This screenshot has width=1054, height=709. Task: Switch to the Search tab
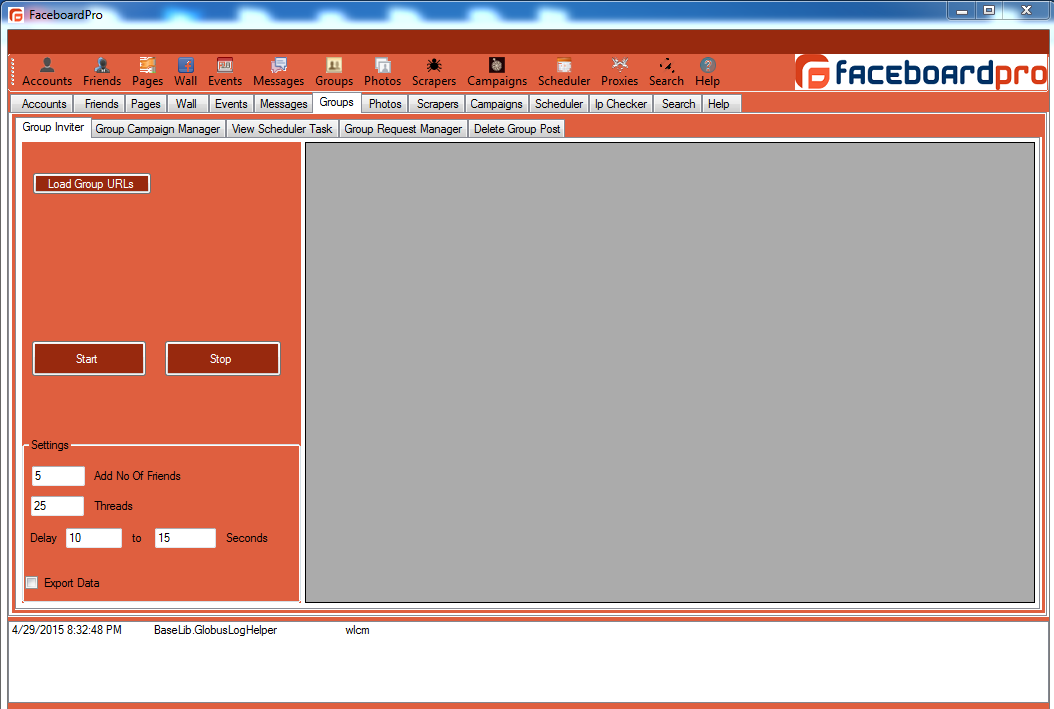click(x=678, y=103)
